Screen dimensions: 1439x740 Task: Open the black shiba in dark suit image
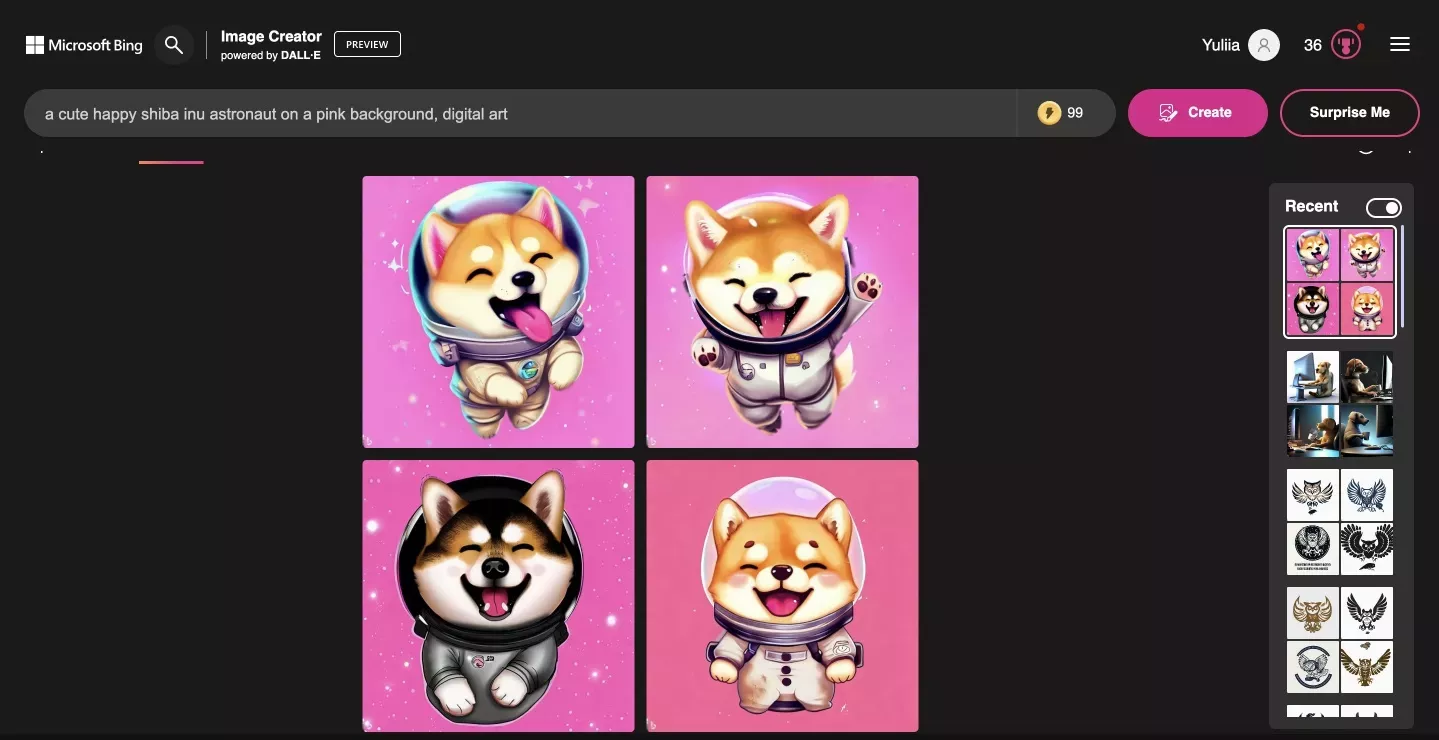[x=498, y=596]
